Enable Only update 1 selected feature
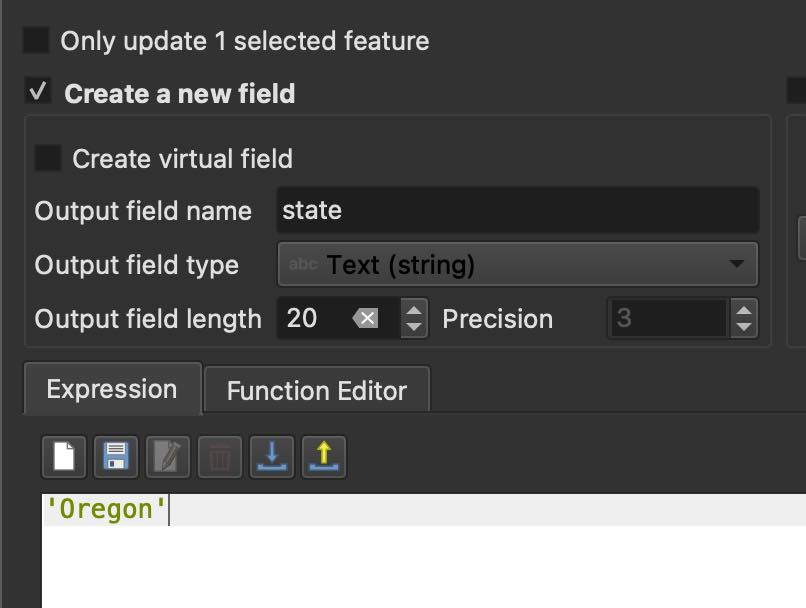The height and width of the screenshot is (608, 806). 37,41
